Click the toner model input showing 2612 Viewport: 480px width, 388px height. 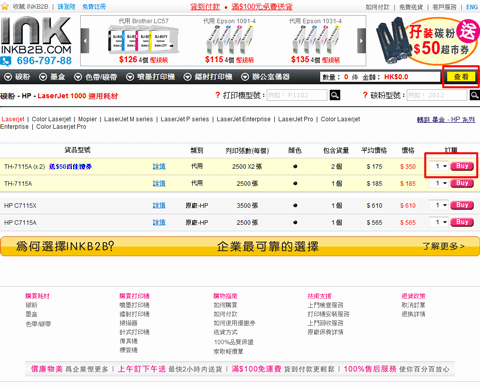coord(437,95)
